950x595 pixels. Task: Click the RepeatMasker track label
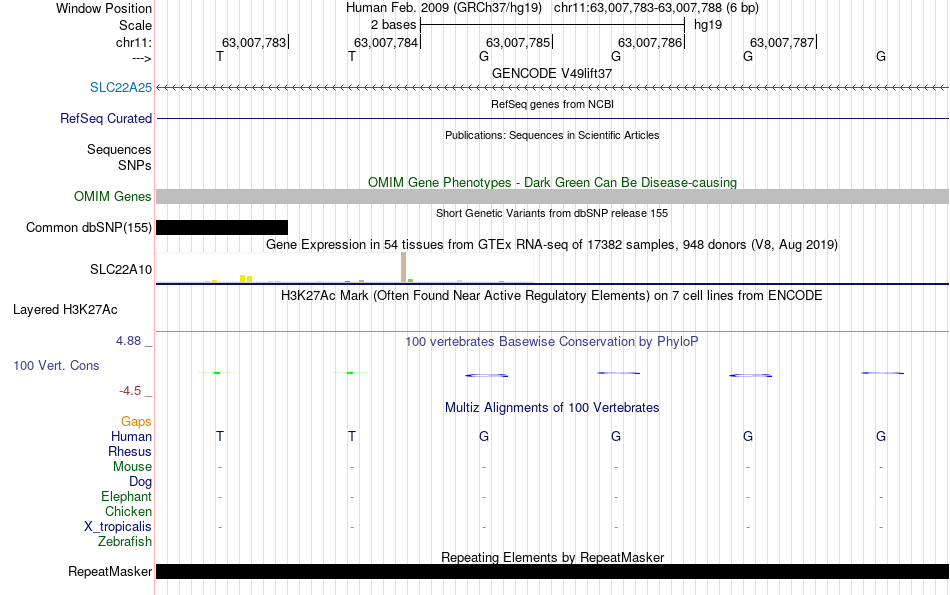pyautogui.click(x=110, y=571)
